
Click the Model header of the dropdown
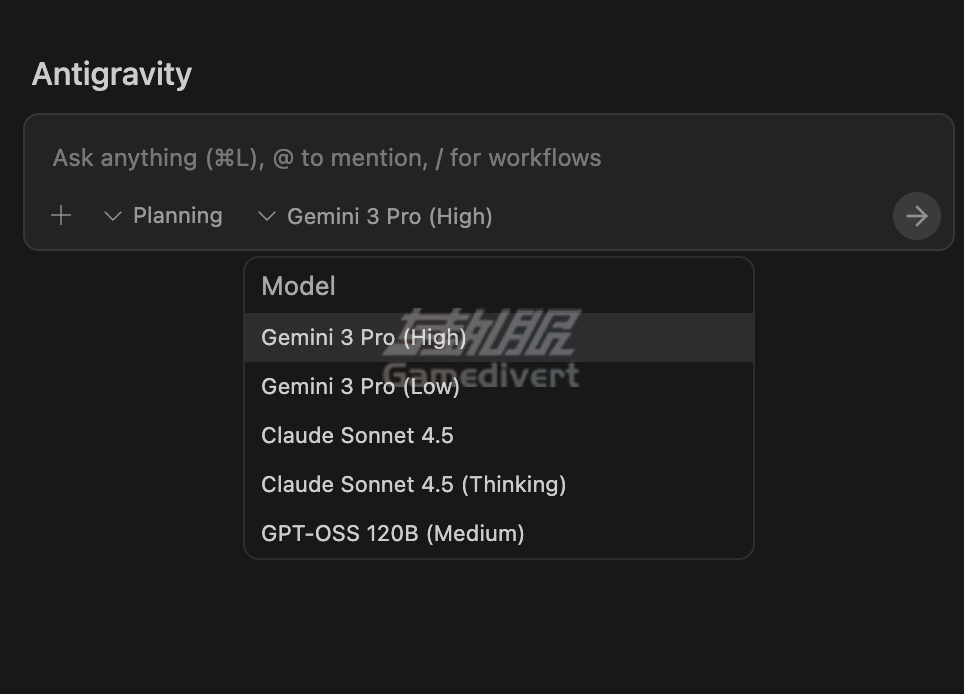point(298,286)
